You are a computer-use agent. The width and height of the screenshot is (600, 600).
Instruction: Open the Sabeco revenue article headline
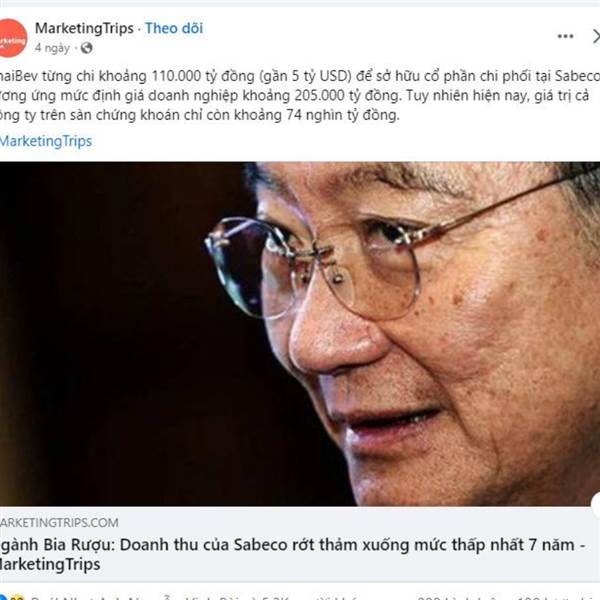click(292, 554)
